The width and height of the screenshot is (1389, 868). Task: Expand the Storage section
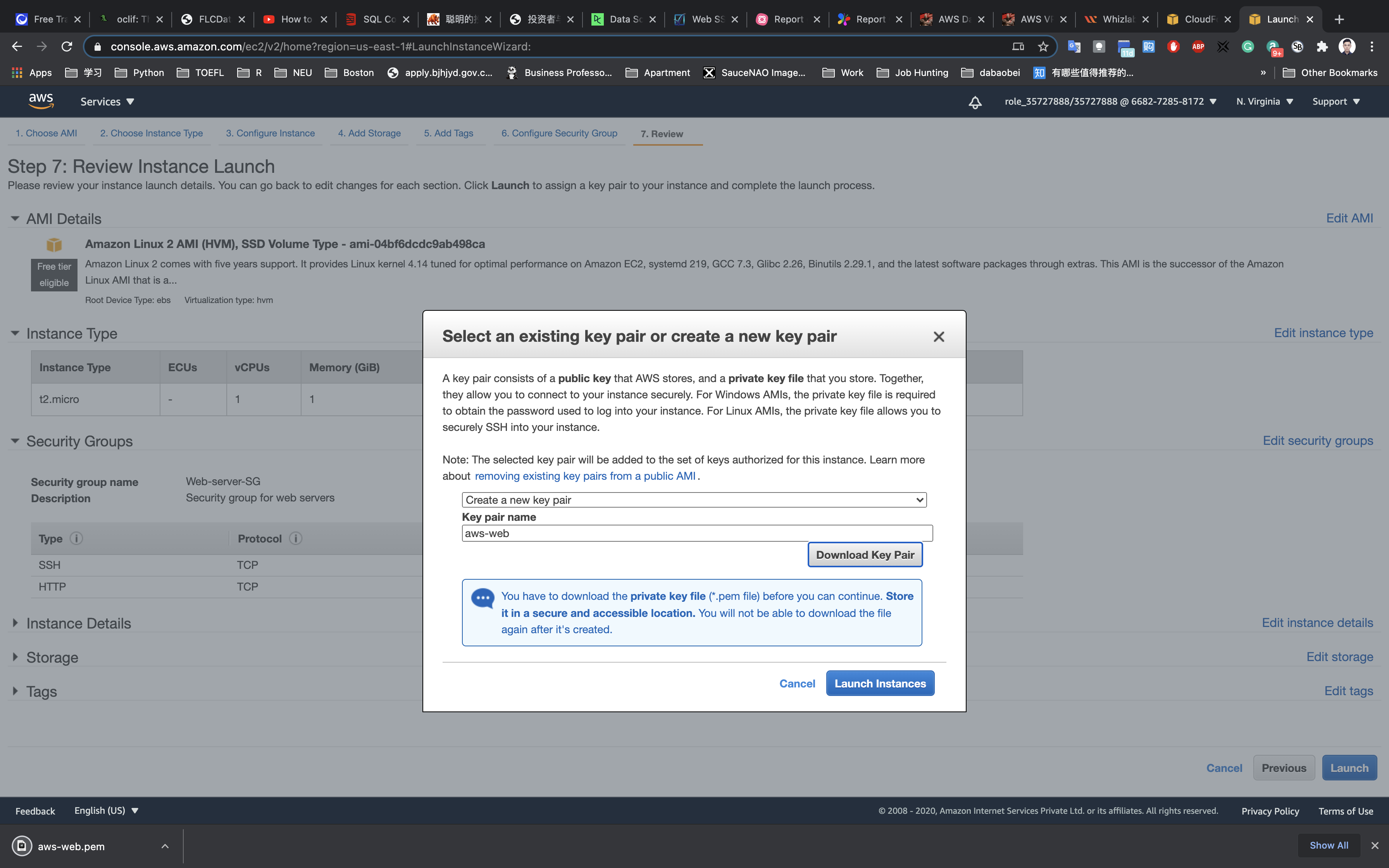pyautogui.click(x=15, y=657)
